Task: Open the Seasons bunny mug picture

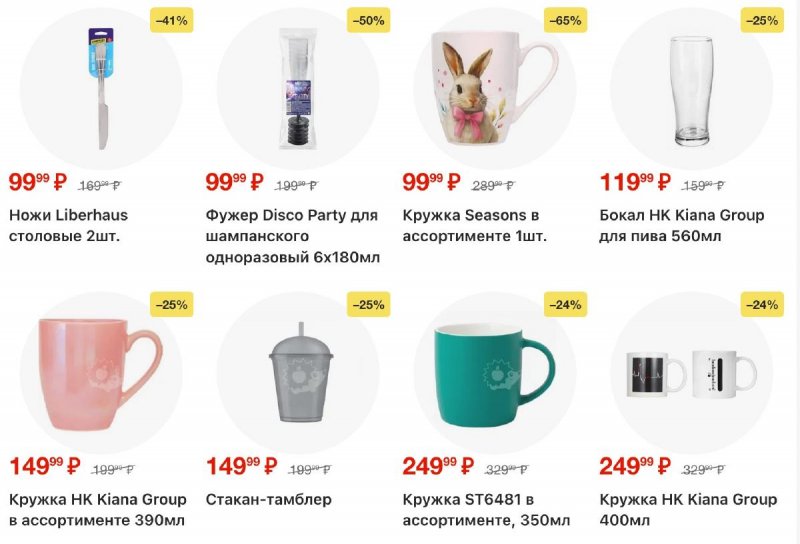Action: (492, 88)
